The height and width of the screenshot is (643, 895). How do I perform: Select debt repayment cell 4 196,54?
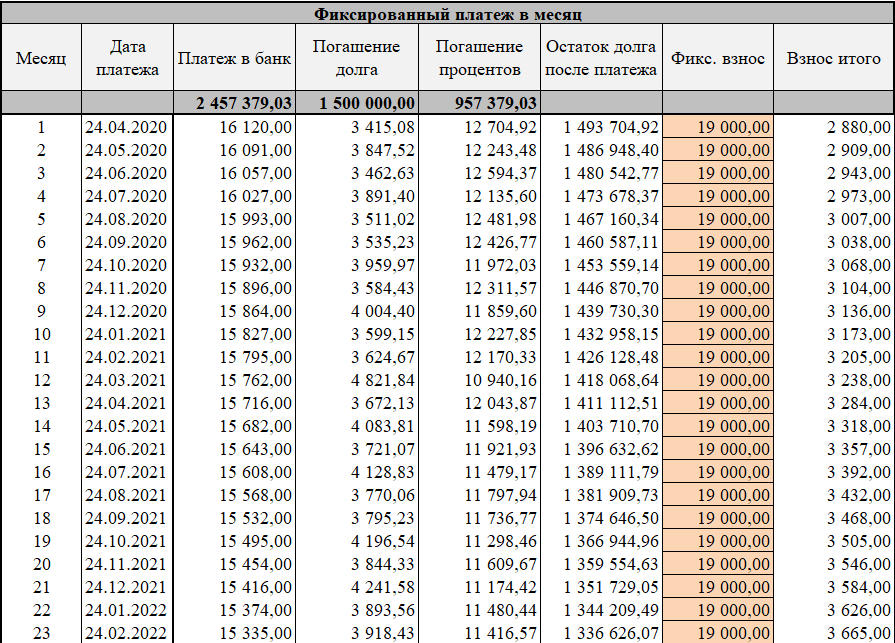(x=357, y=541)
